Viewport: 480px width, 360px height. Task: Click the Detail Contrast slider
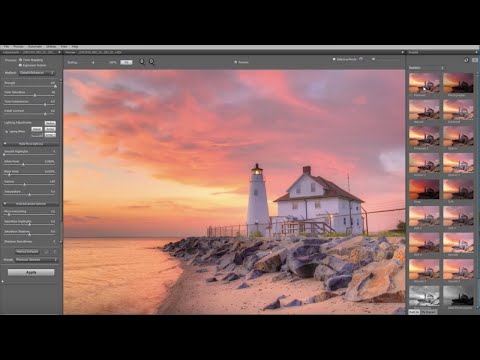(x=30, y=114)
